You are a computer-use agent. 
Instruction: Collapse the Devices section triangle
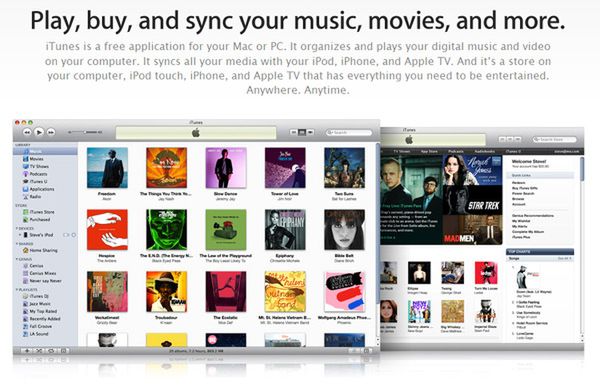17,229
